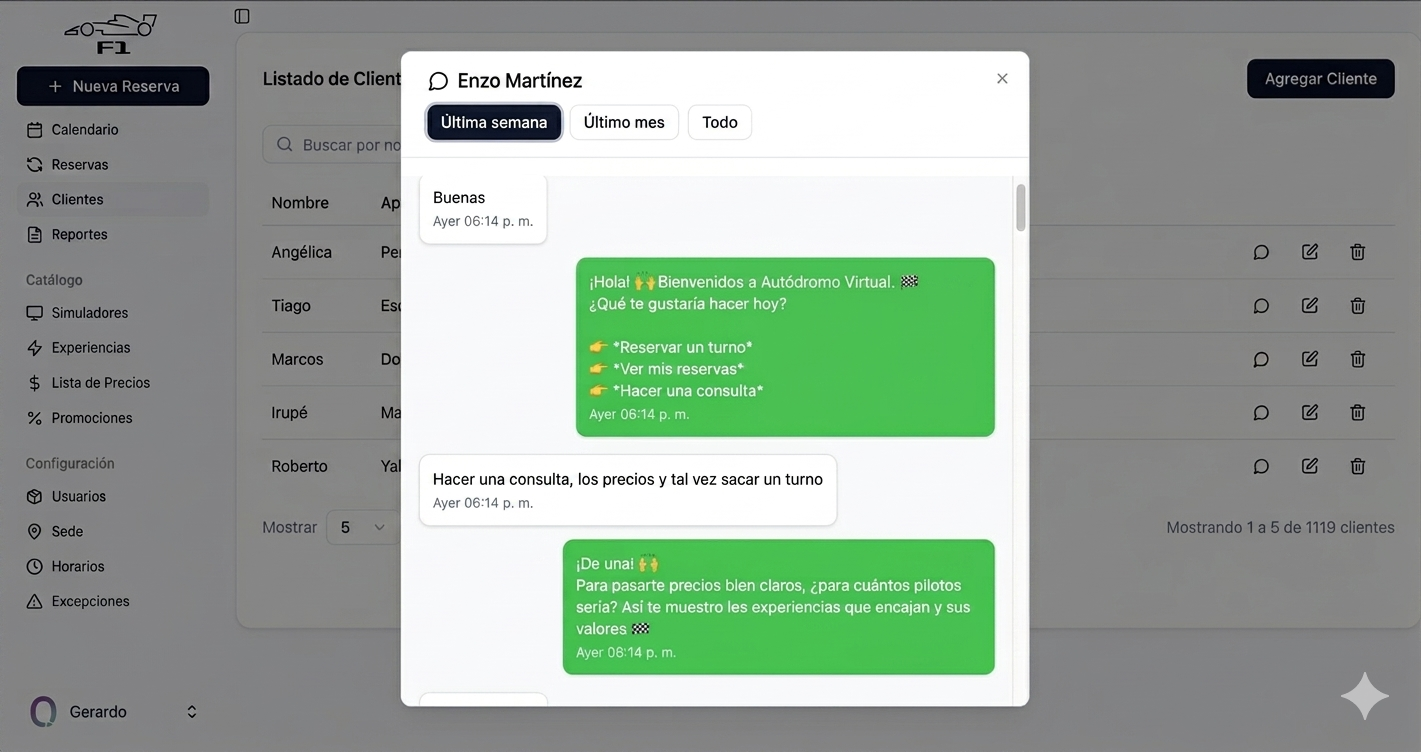Edit the Irupé client row

(1310, 412)
